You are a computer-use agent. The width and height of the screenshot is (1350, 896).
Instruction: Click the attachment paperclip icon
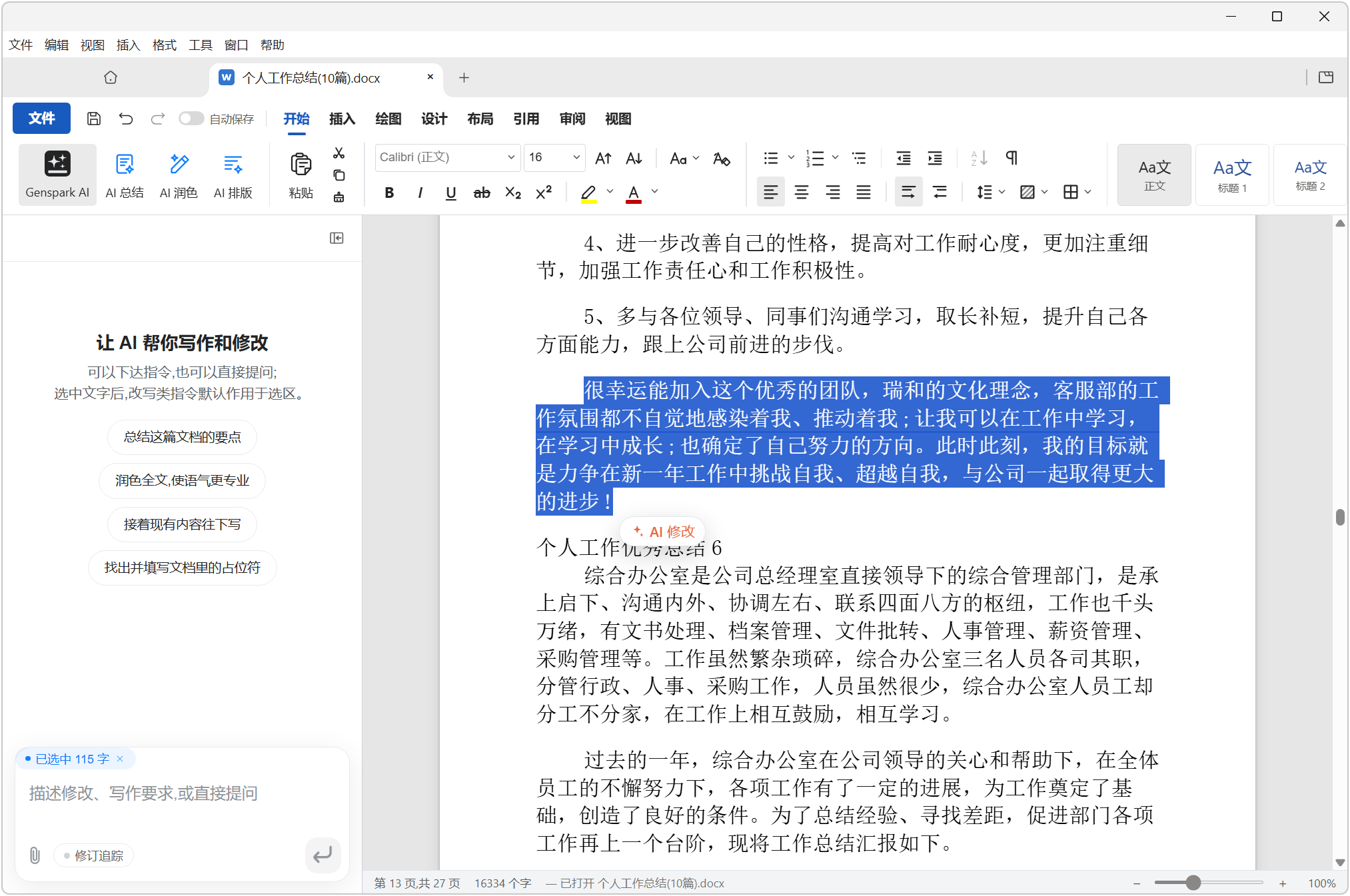(35, 855)
